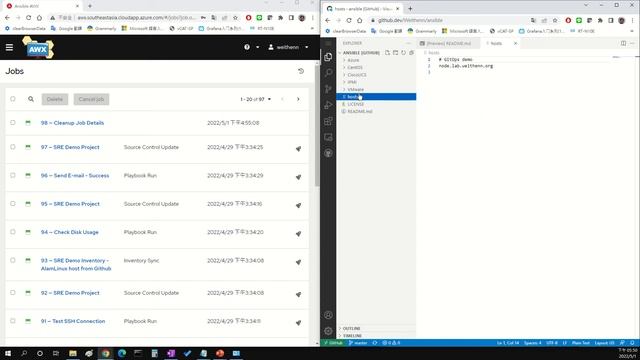Toggle the select-all jobs checkbox
This screenshot has height=360, width=640.
tap(13, 99)
